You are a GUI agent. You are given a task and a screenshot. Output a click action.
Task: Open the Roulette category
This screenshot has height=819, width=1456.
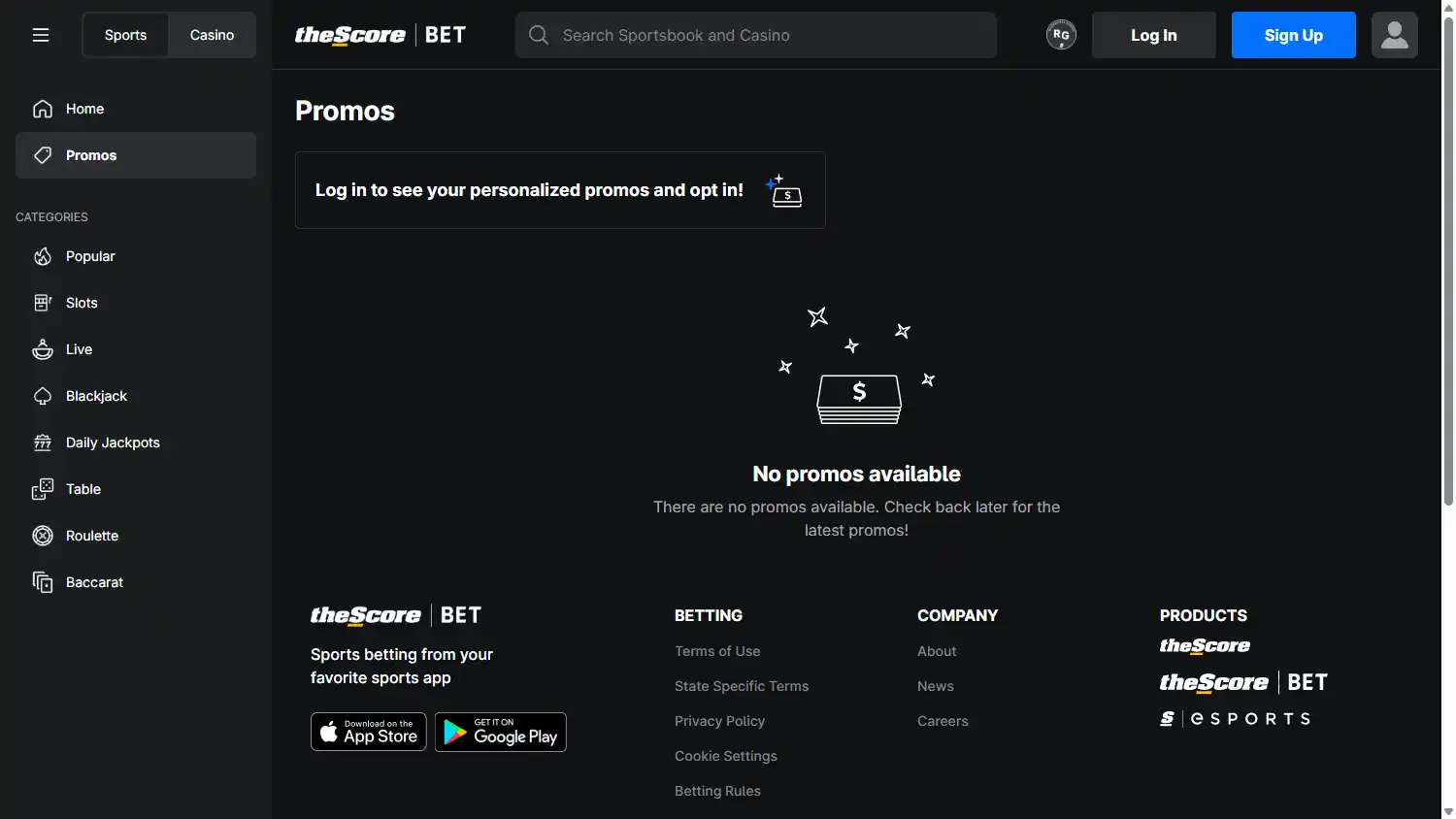136,536
